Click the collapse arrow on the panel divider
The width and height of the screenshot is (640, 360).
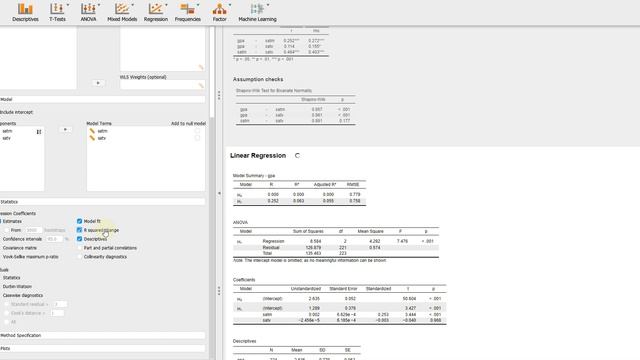219,193
